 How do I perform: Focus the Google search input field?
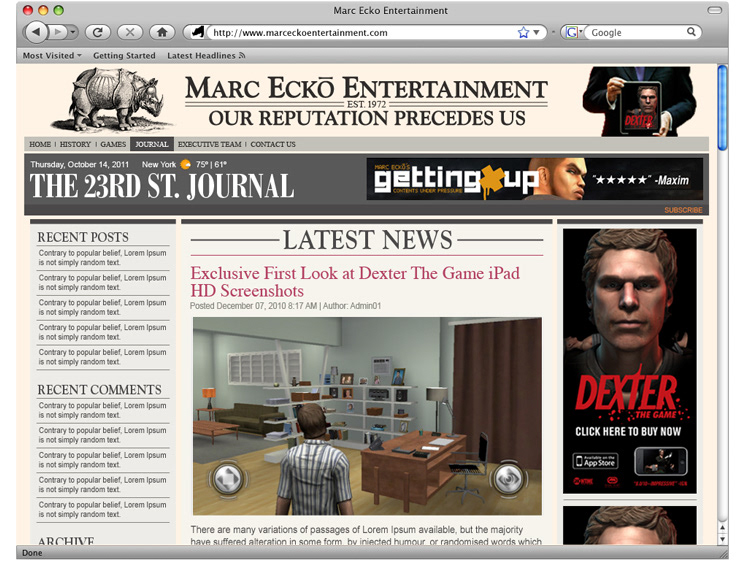point(636,33)
